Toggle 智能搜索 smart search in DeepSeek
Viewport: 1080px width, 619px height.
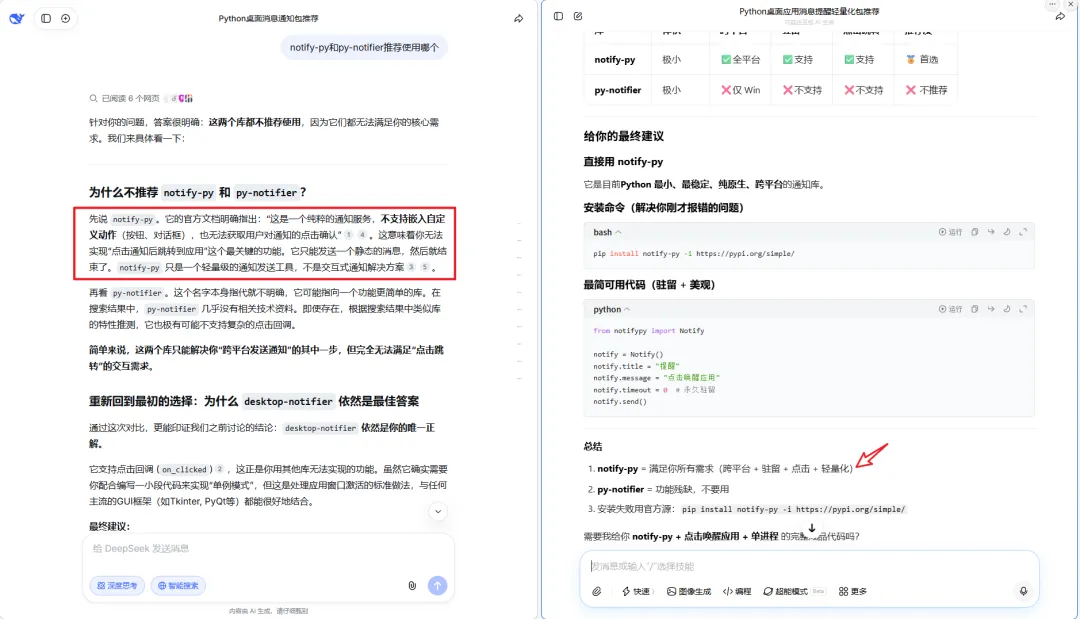[178, 585]
